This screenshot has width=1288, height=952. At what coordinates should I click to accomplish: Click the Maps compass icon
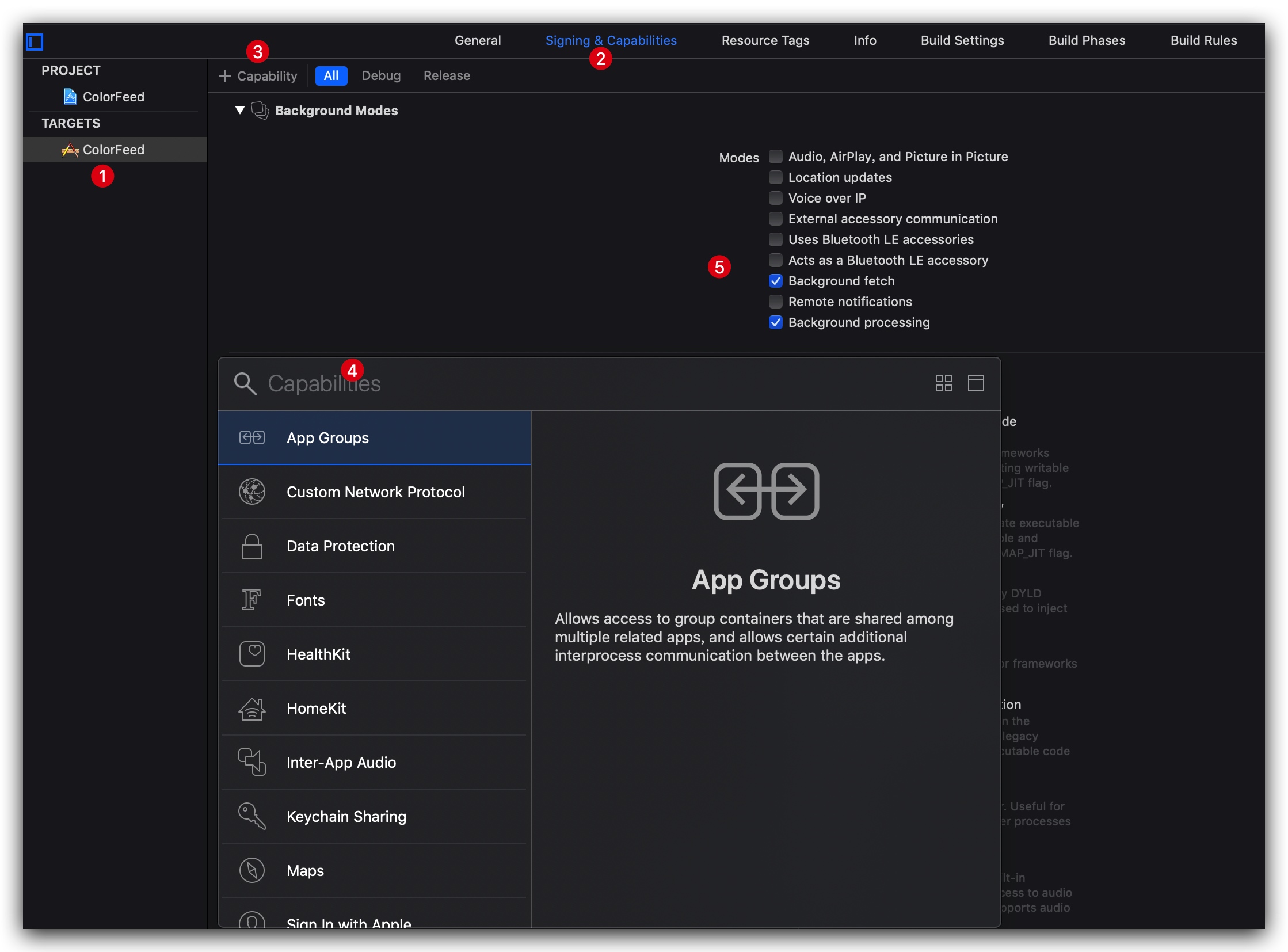click(x=252, y=870)
